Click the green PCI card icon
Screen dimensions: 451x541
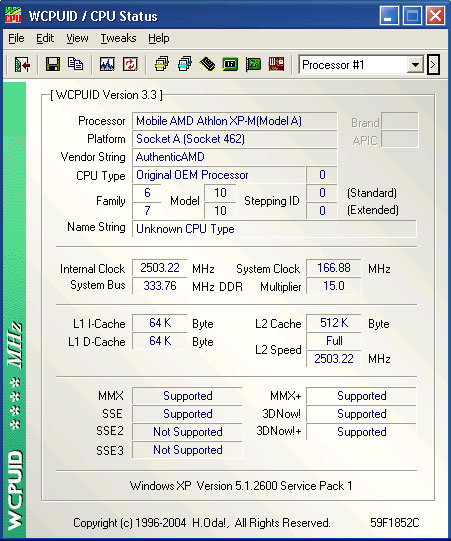tap(253, 65)
